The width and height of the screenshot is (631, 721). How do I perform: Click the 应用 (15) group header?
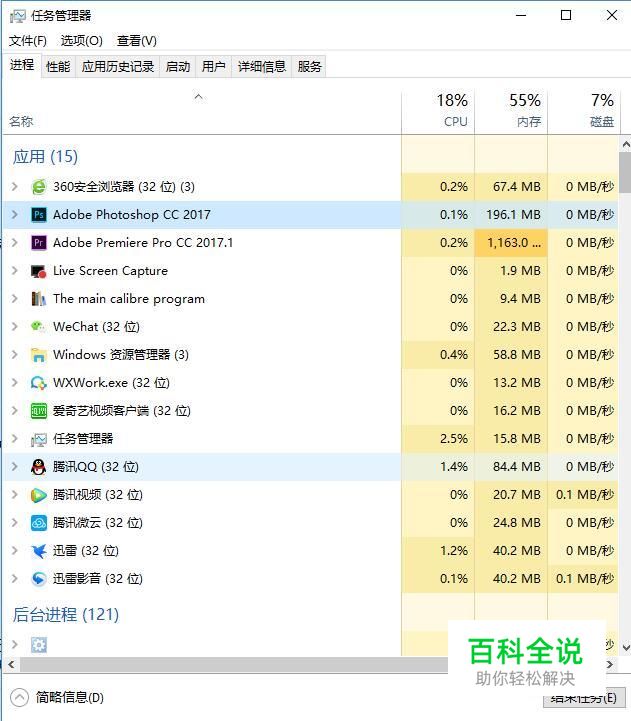tap(46, 157)
